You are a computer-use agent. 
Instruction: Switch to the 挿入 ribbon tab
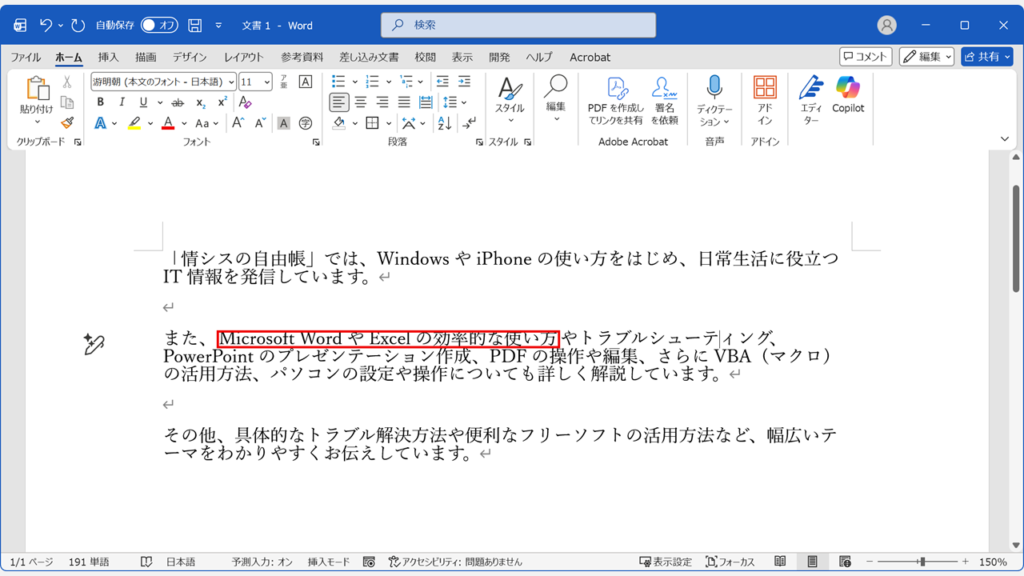tap(107, 57)
